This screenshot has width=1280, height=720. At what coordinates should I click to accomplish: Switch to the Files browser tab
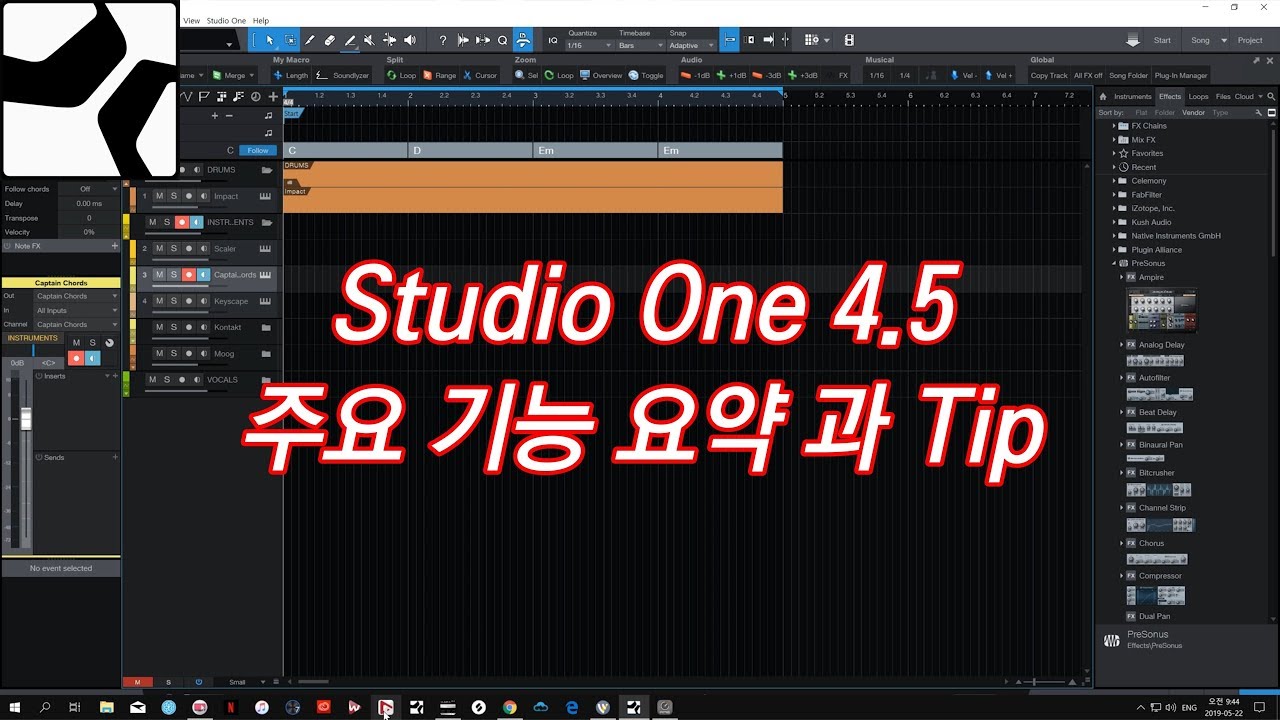tap(1223, 97)
